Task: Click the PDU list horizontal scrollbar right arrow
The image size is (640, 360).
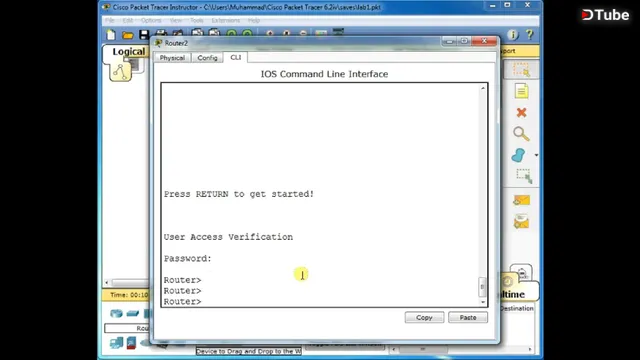Action: click(x=530, y=349)
